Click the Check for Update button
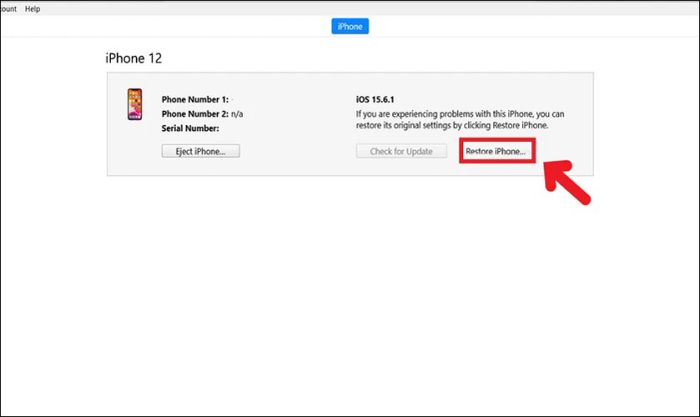The height and width of the screenshot is (417, 700). tap(401, 151)
